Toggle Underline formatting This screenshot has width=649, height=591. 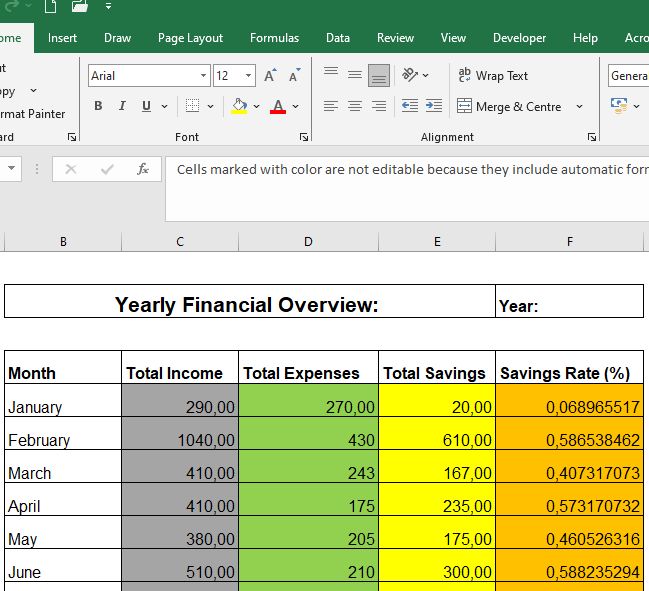pos(146,106)
